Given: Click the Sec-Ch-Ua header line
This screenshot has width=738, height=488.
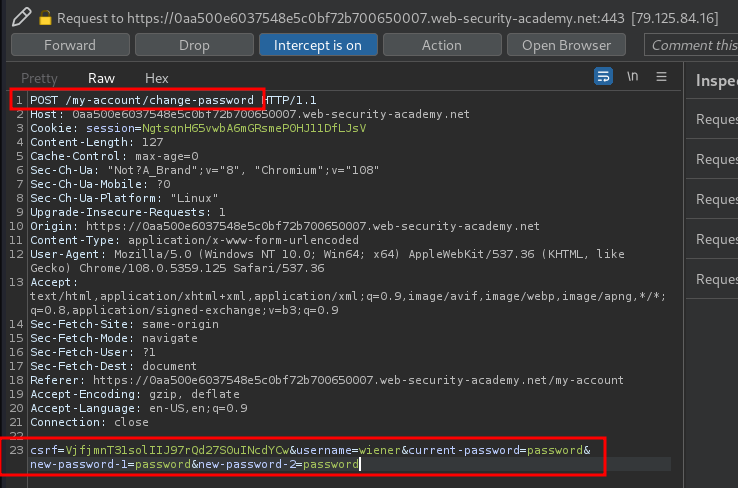Looking at the screenshot, I should [x=205, y=170].
